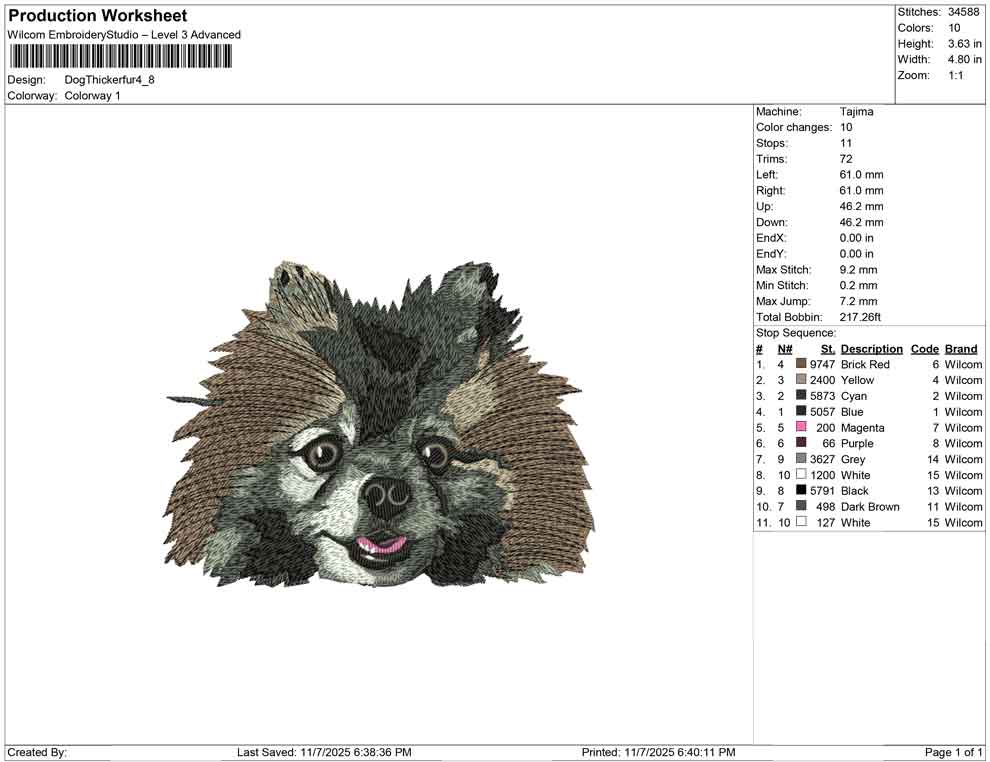Sort by the Description column header
990x762 pixels.
(871, 348)
